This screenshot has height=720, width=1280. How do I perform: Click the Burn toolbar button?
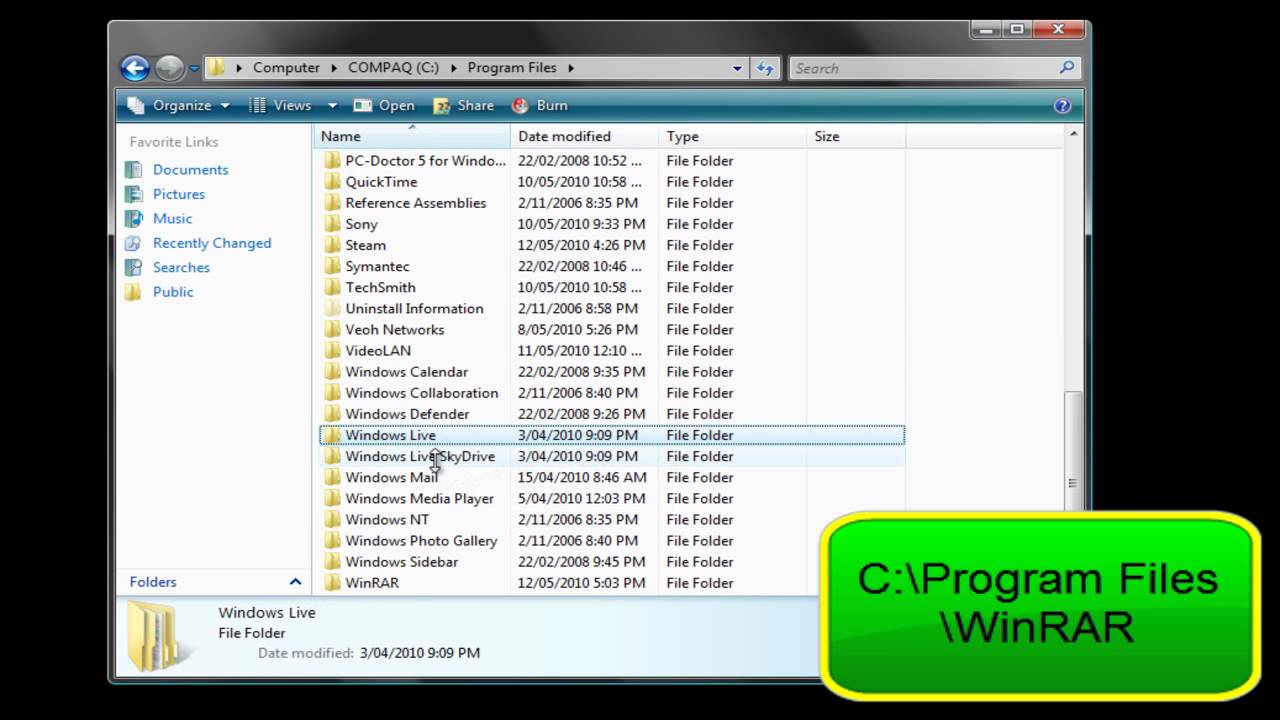click(540, 105)
